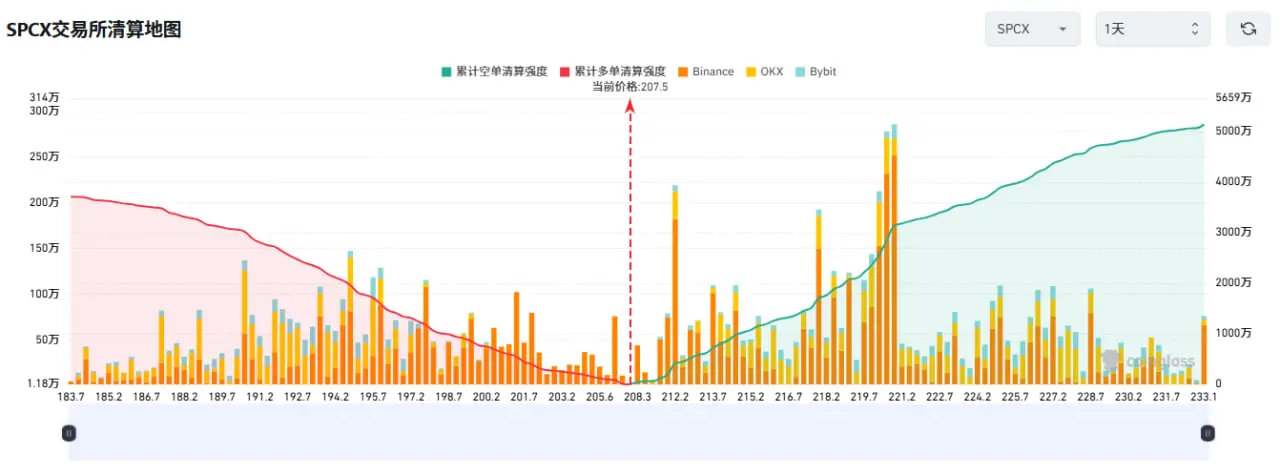Viewport: 1280px width, 474px height.
Task: Click the data zoom slider track
Action: click(638, 433)
